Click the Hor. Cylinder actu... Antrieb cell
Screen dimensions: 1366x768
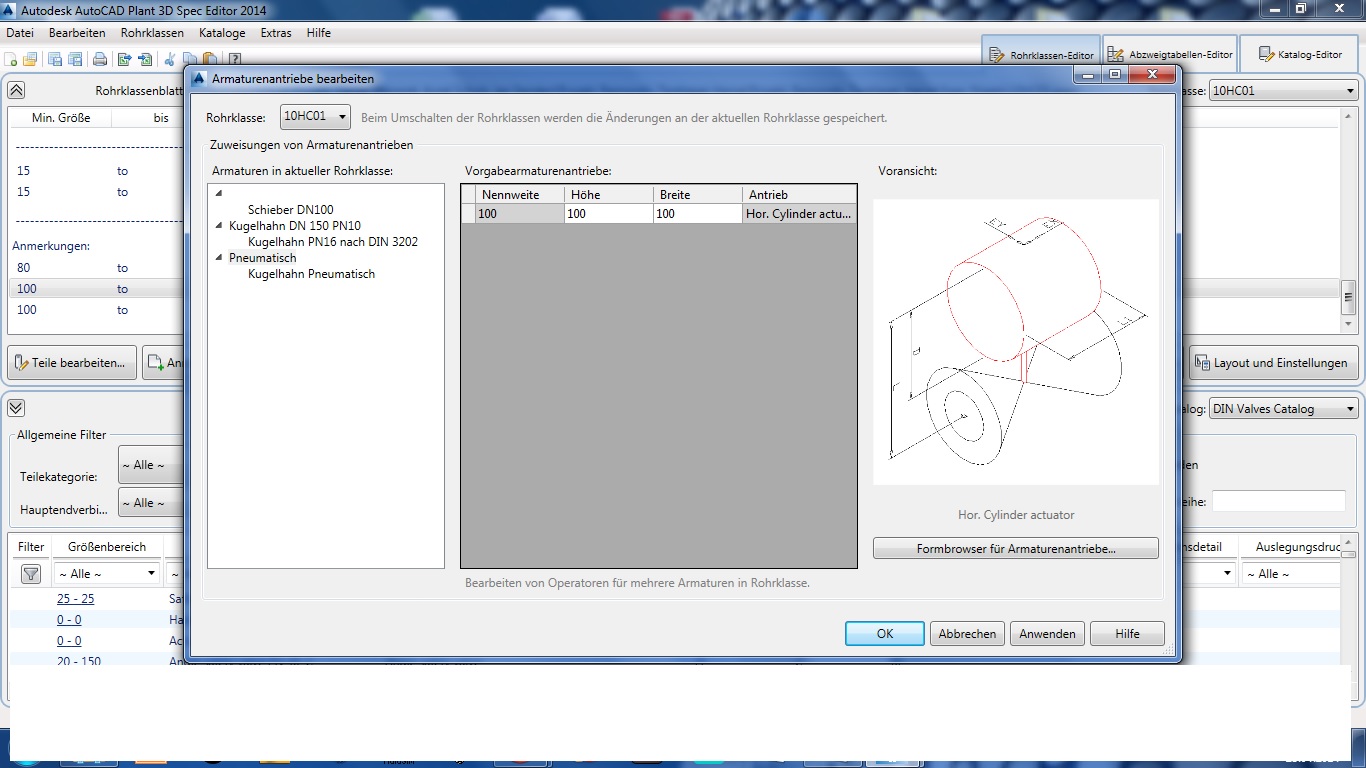click(x=799, y=214)
